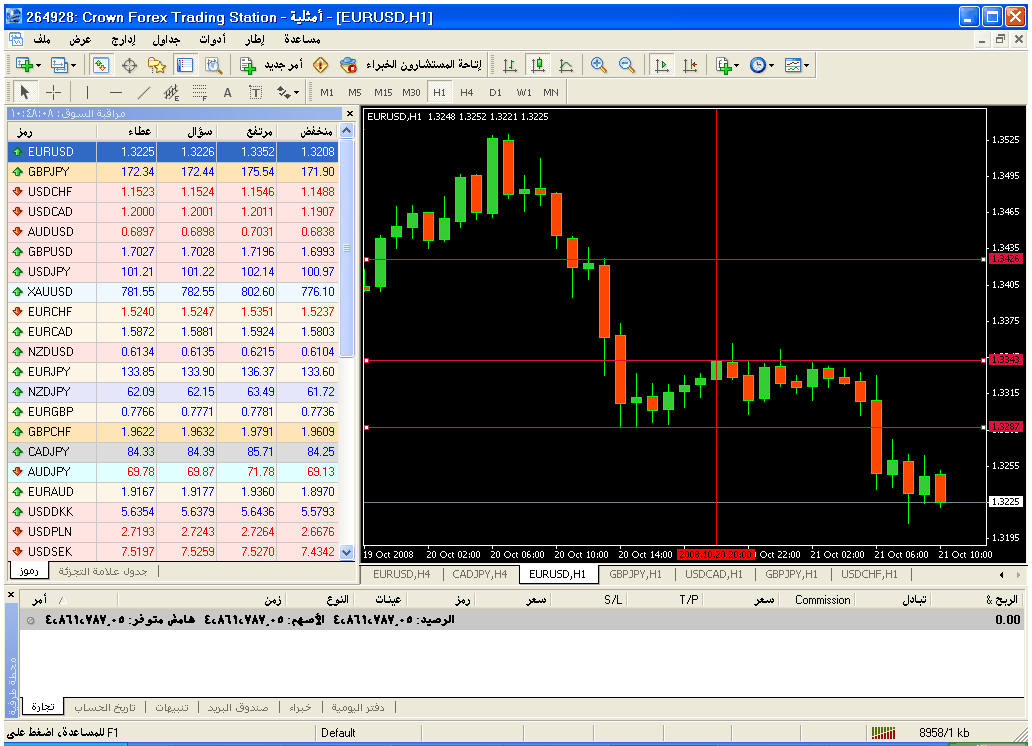
Task: Open the Strategy Tester magnifier icon
Action: [x=213, y=65]
